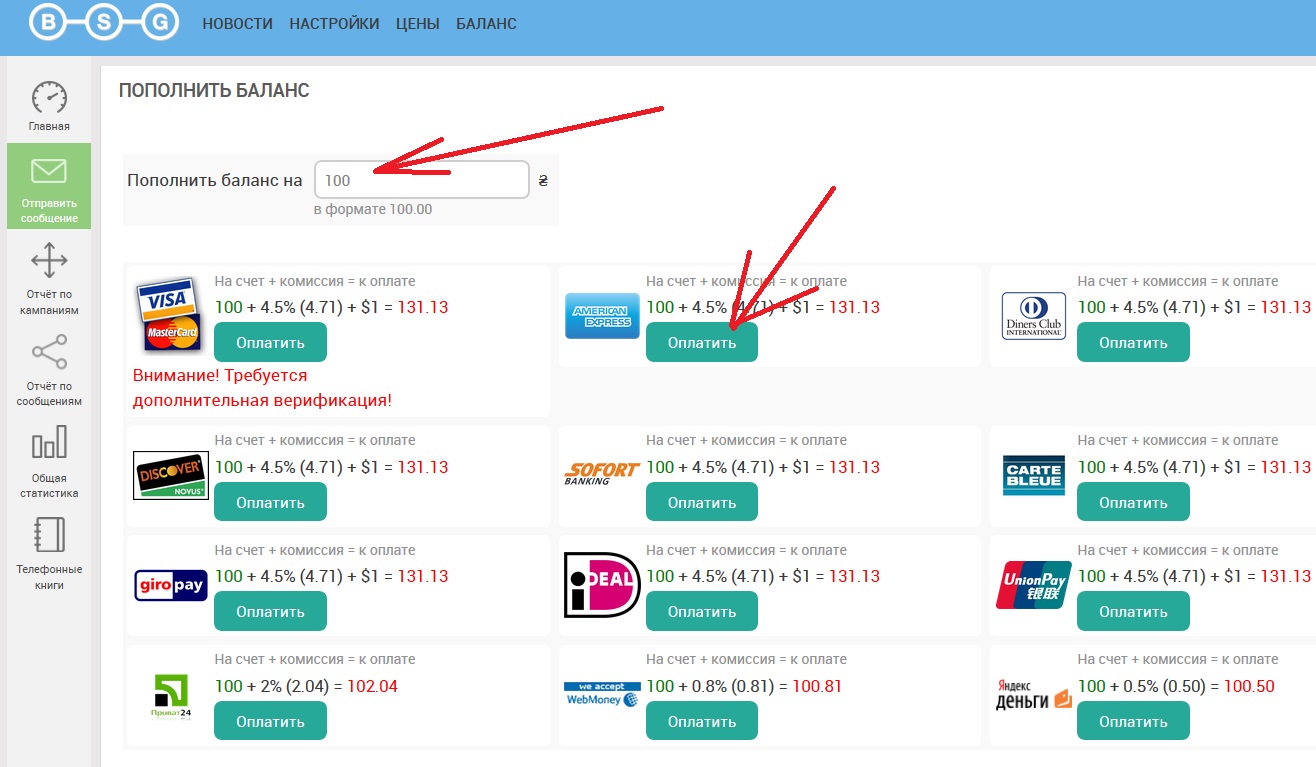This screenshot has height=767, width=1316.
Task: Open the Главная dashboard icon
Action: 49,98
